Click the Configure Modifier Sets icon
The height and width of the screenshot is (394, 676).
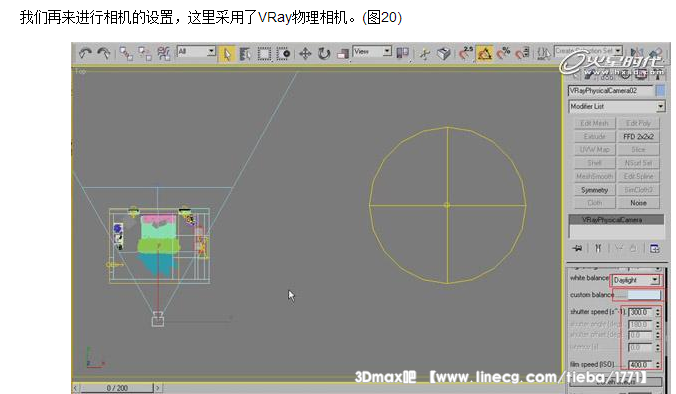(x=654, y=248)
